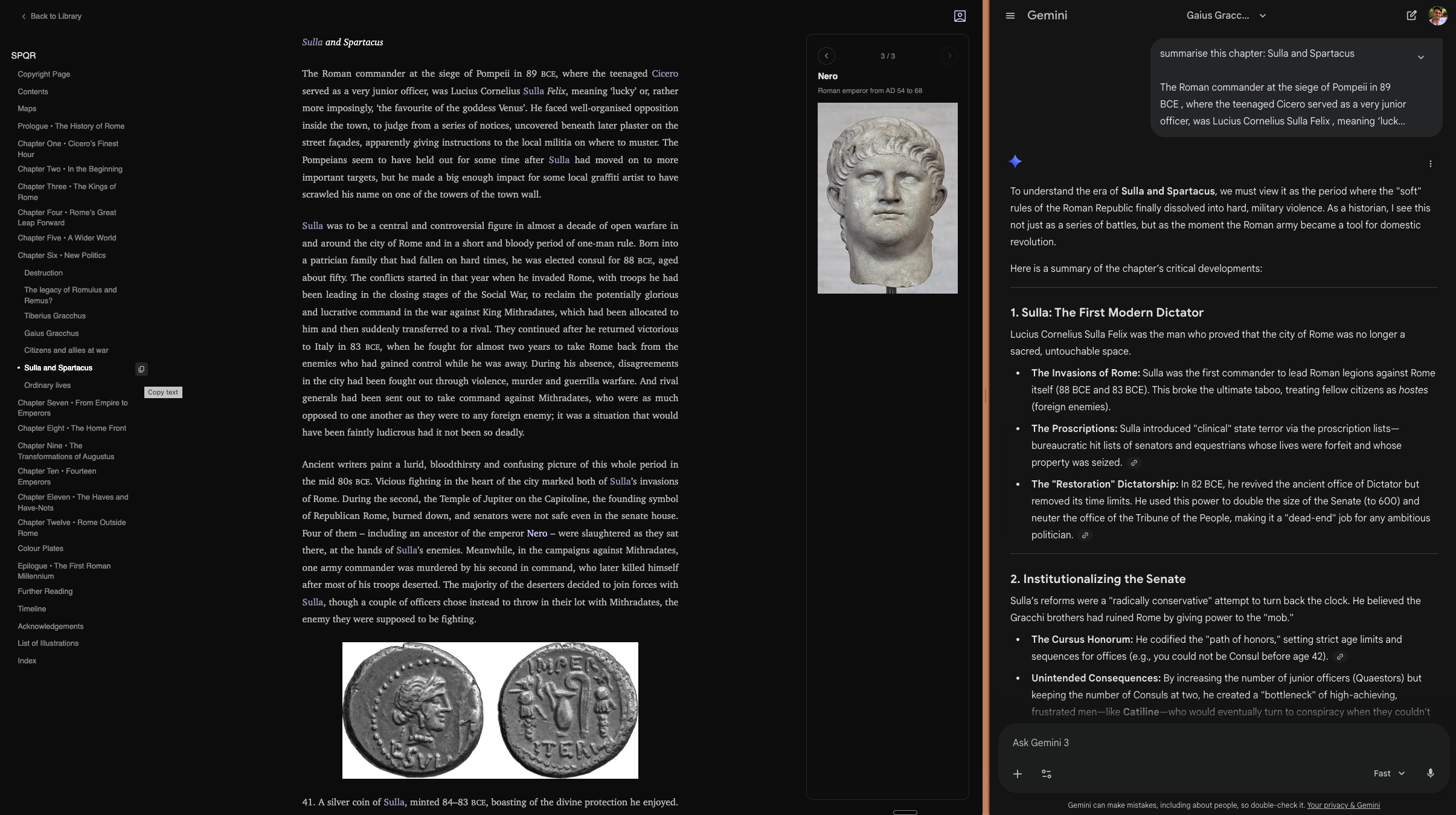Open the Index entry
The image size is (1456, 815).
click(x=27, y=661)
